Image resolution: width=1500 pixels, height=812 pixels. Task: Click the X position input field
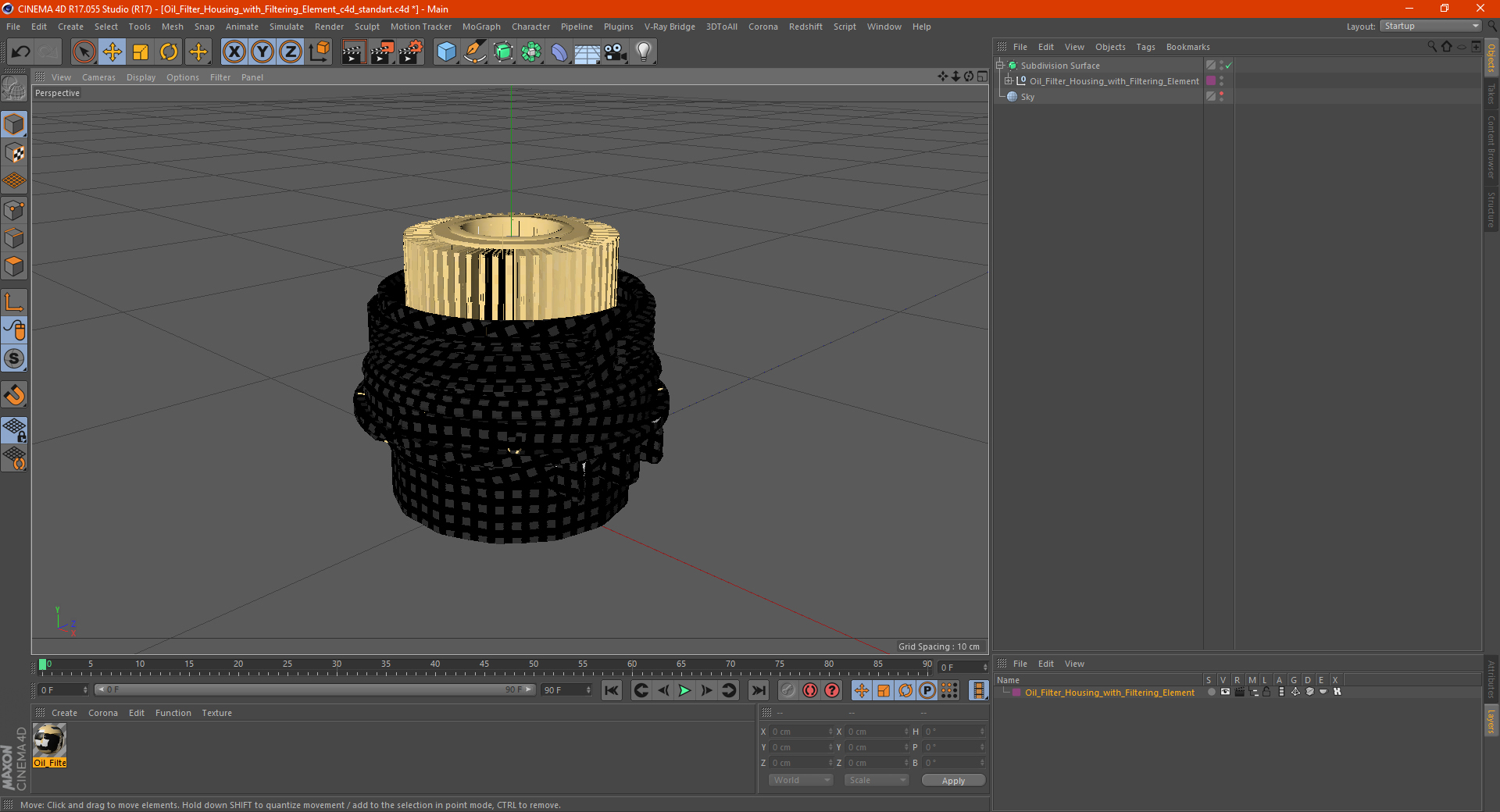point(801,732)
